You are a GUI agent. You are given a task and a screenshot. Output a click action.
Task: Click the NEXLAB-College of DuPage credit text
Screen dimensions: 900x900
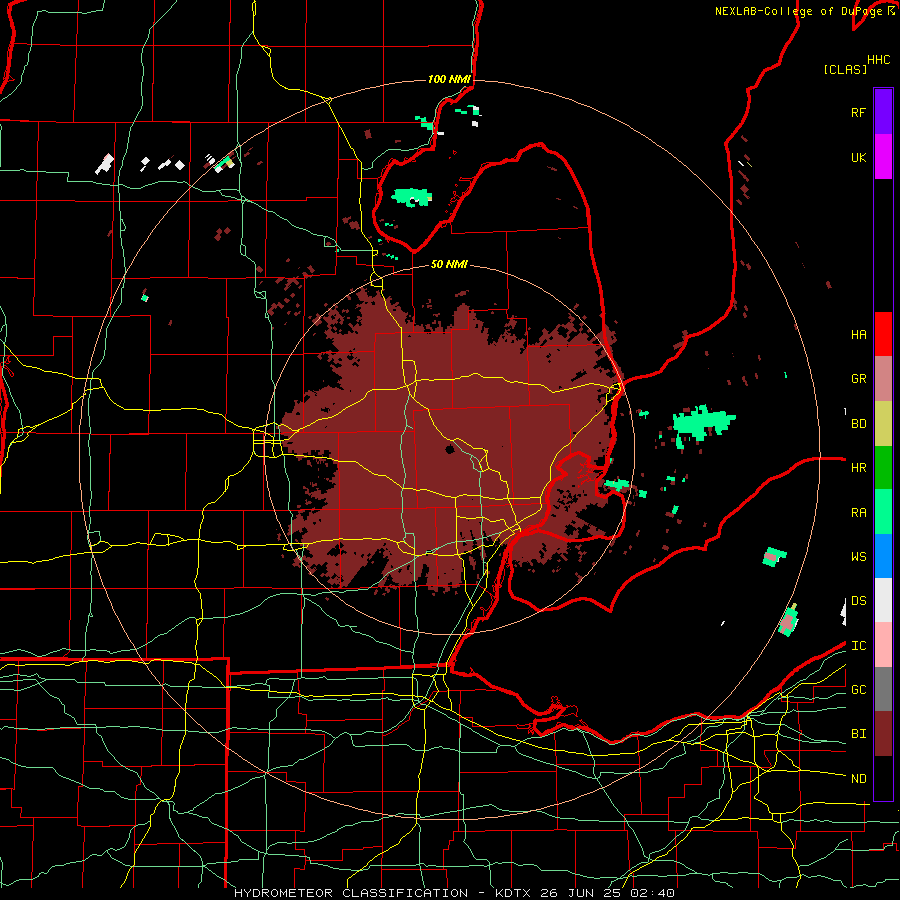[x=800, y=11]
